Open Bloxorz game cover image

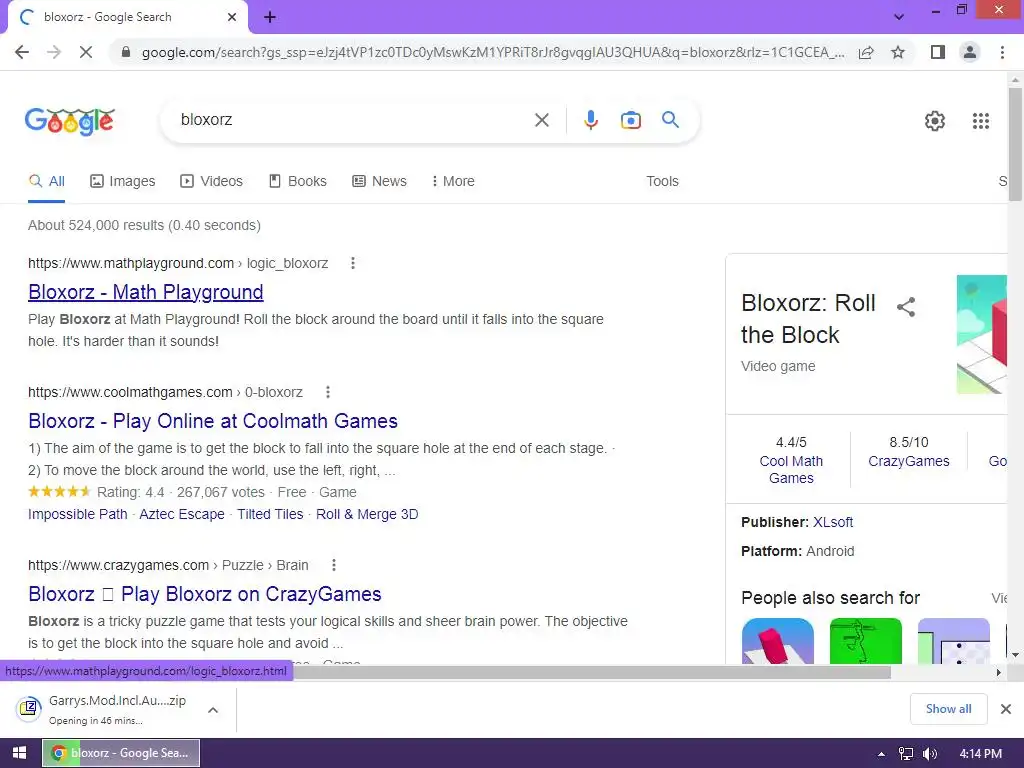point(982,334)
